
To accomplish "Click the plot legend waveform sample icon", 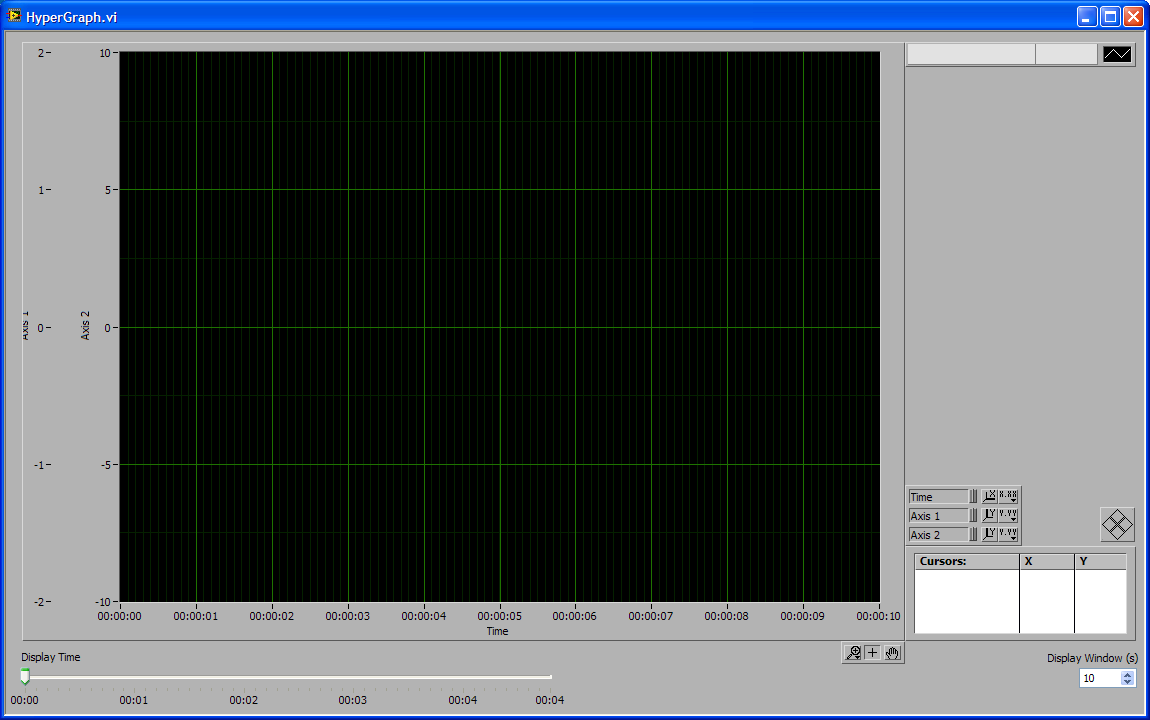I will pyautogui.click(x=1117, y=54).
